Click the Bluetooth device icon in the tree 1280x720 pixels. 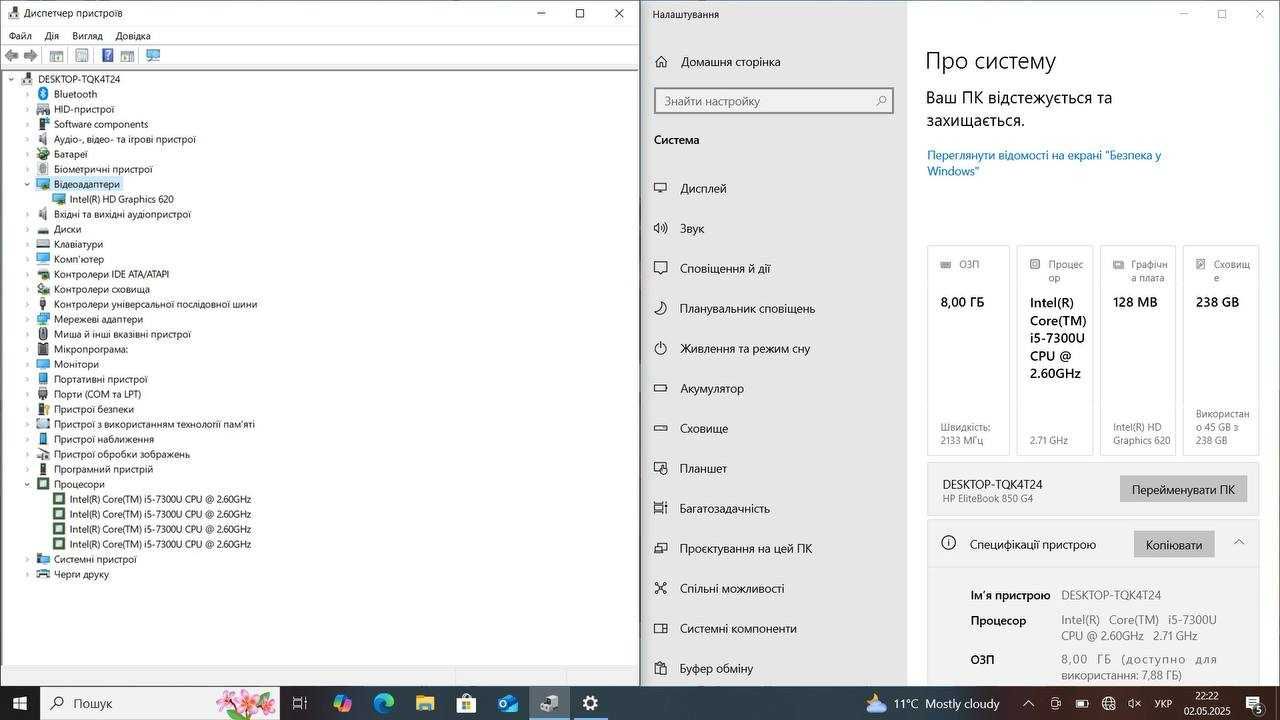(43, 94)
